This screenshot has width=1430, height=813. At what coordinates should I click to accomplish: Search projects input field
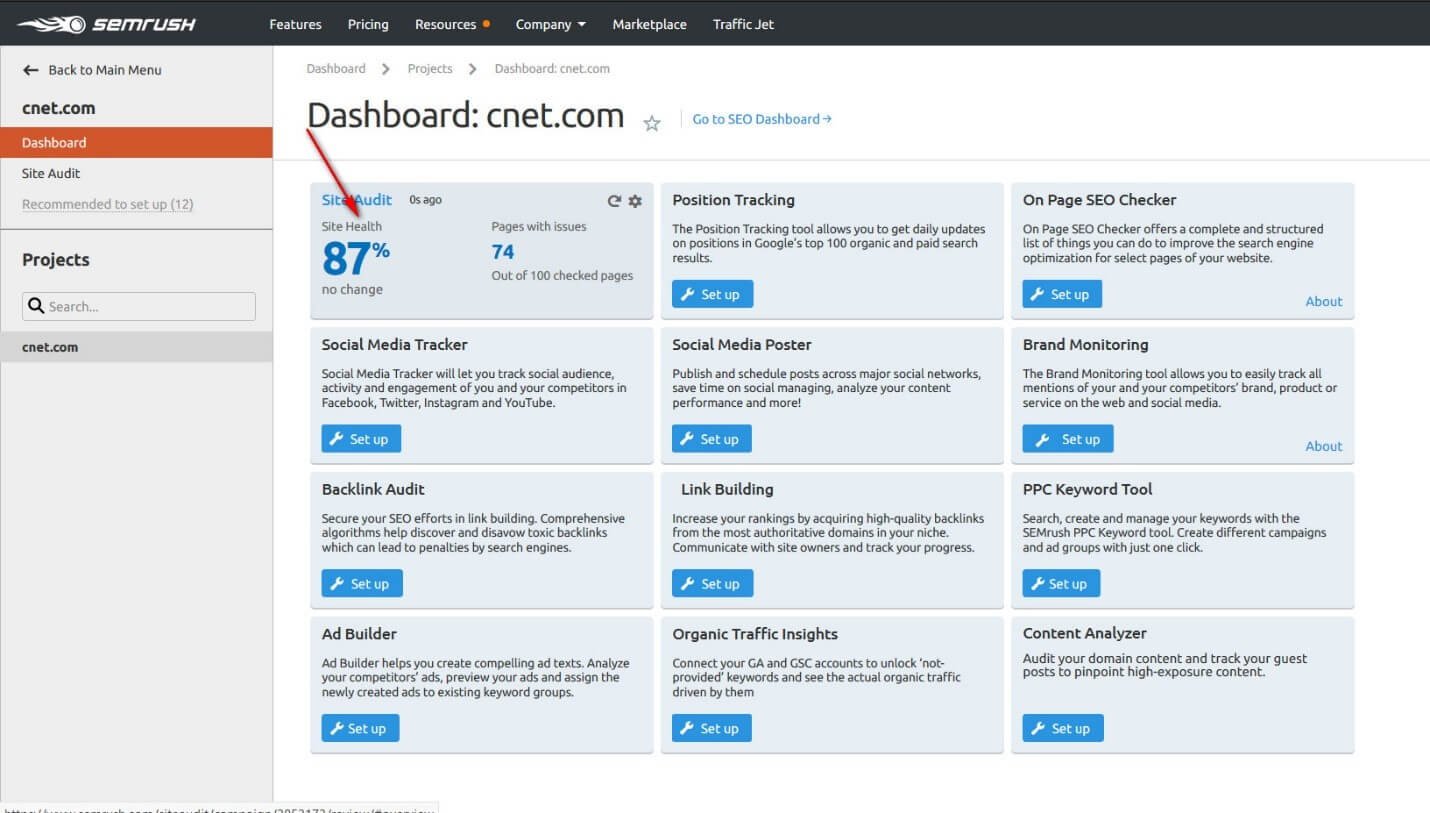(139, 306)
